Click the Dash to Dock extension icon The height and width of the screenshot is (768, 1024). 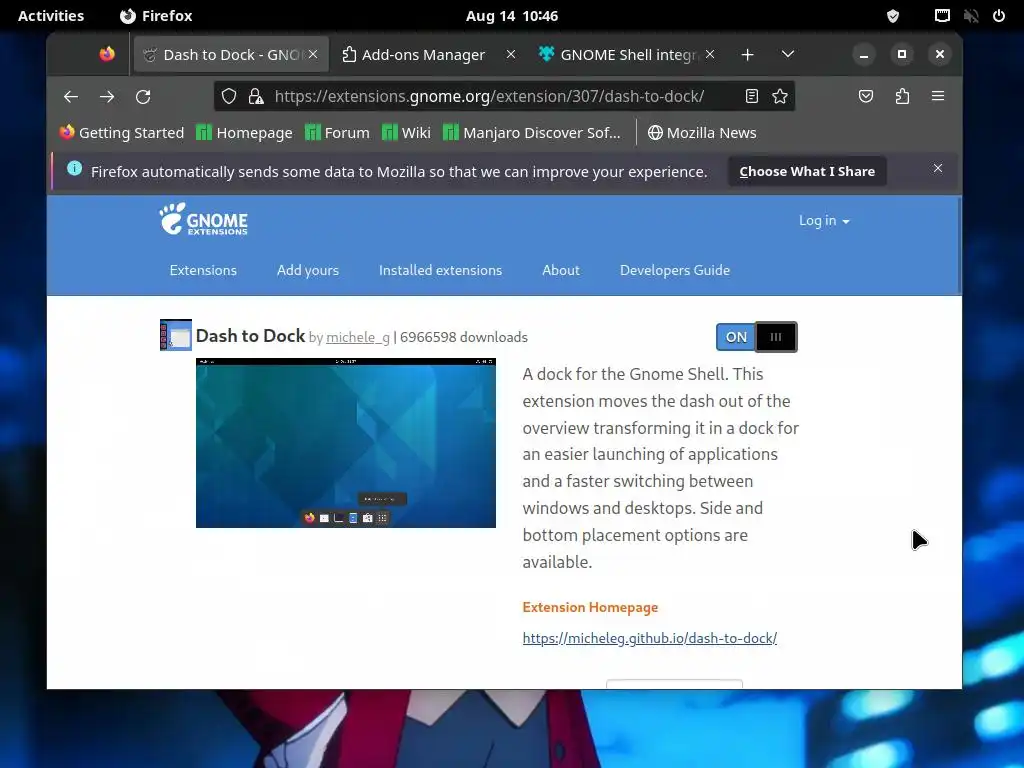point(176,335)
